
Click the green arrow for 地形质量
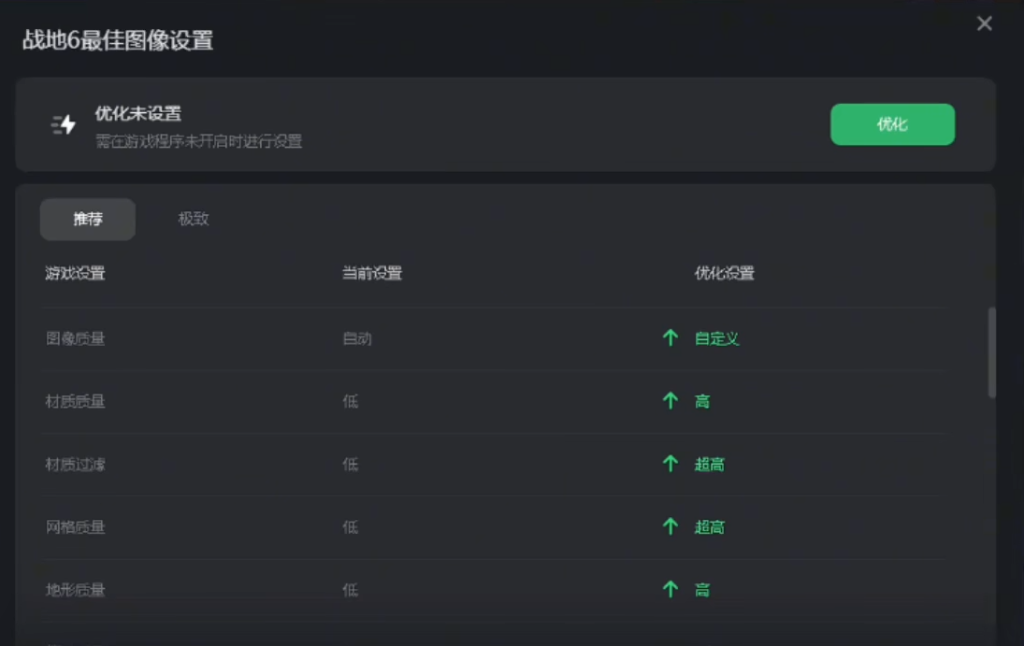[670, 590]
